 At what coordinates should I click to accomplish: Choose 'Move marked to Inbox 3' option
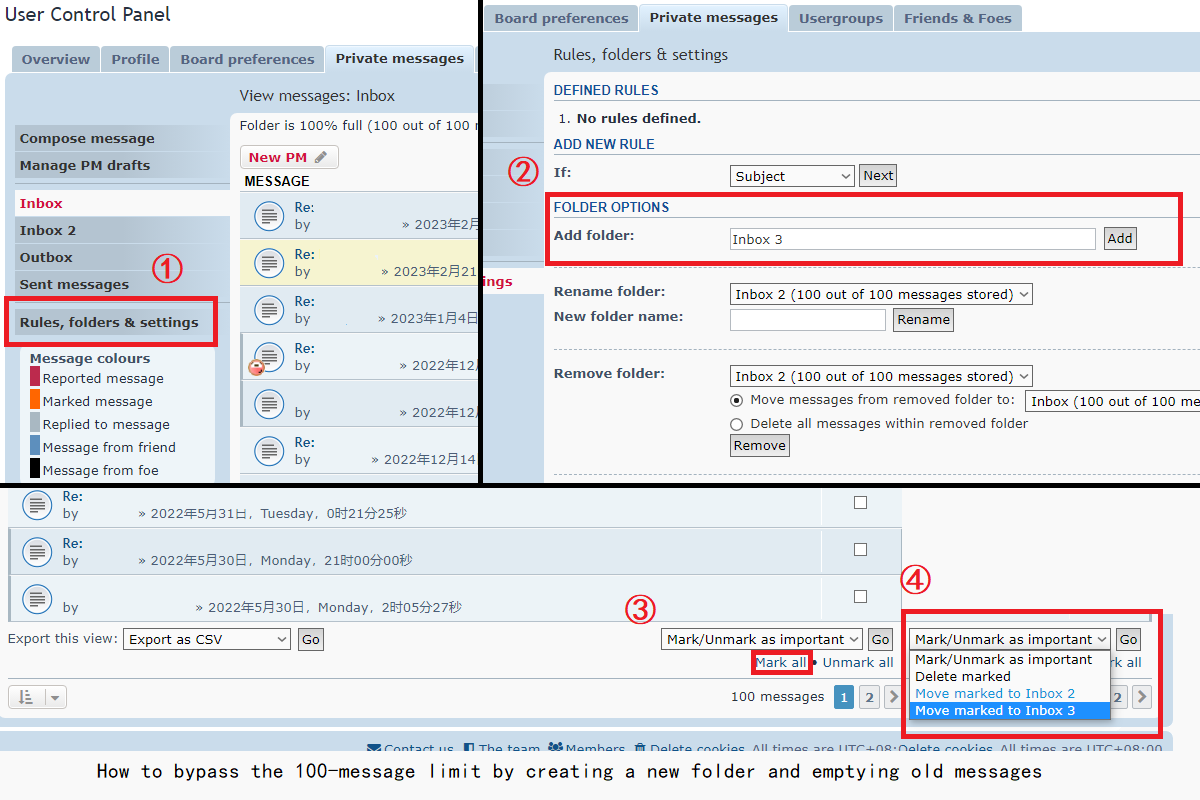[x=1010, y=711]
